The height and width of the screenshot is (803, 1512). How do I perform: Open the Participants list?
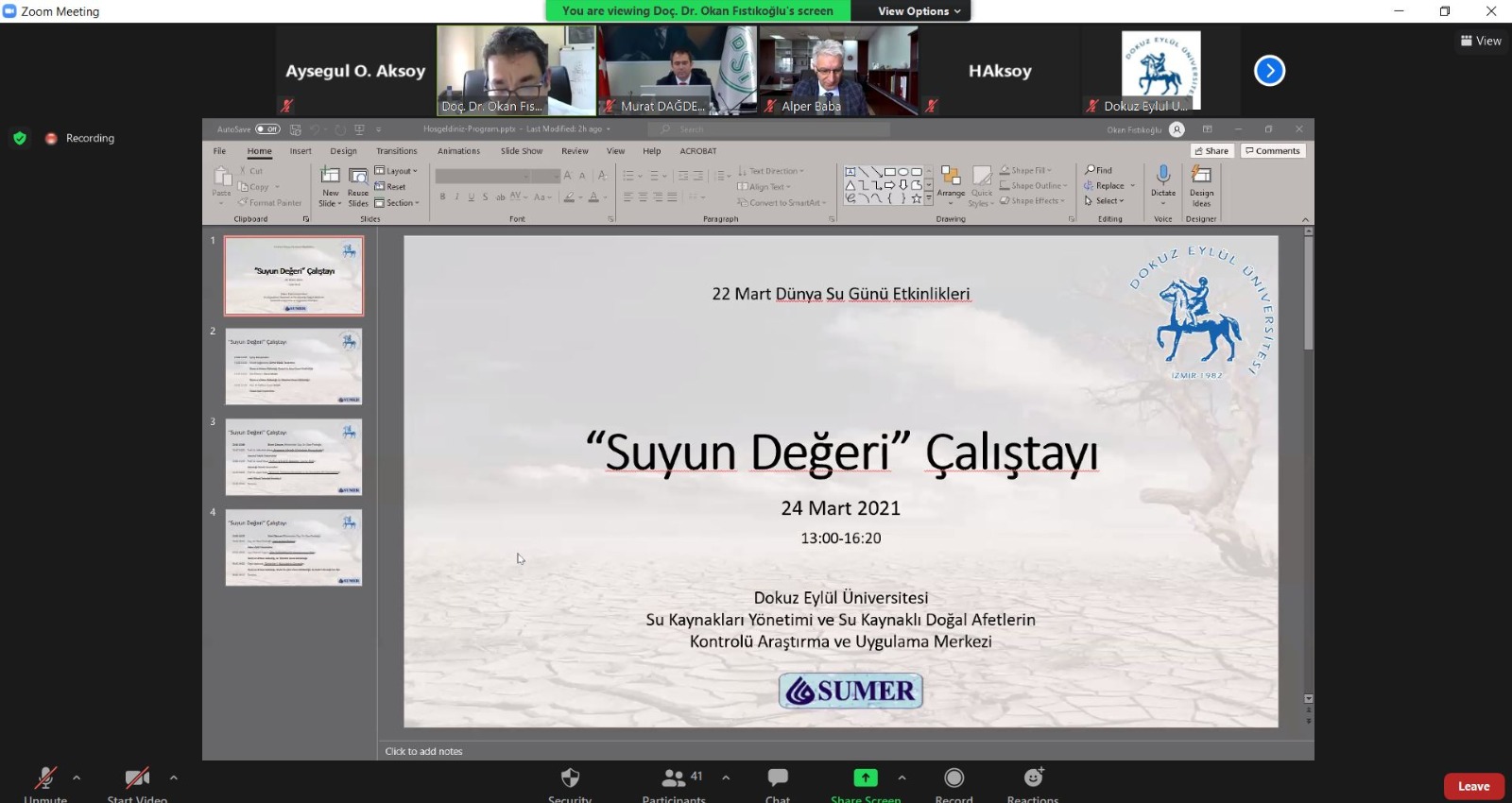tap(673, 778)
